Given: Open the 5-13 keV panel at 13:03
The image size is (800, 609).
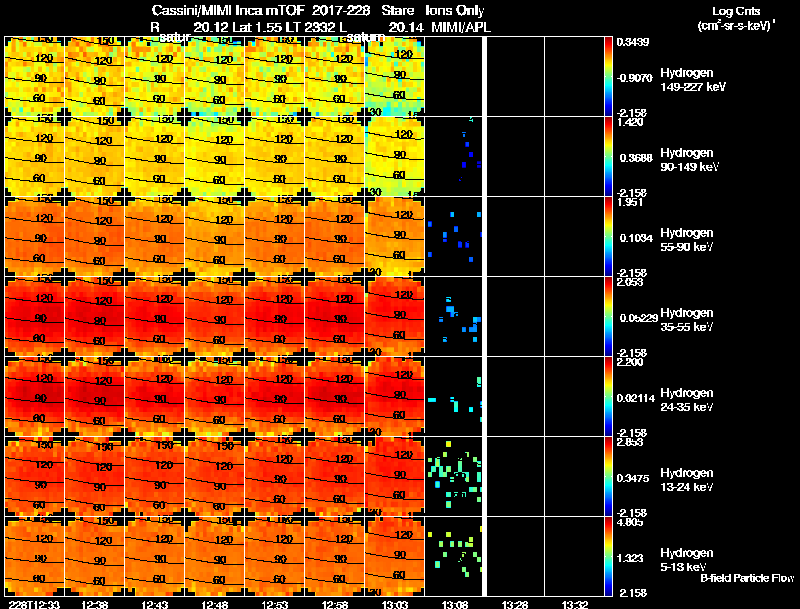Looking at the screenshot, I should click(x=395, y=556).
